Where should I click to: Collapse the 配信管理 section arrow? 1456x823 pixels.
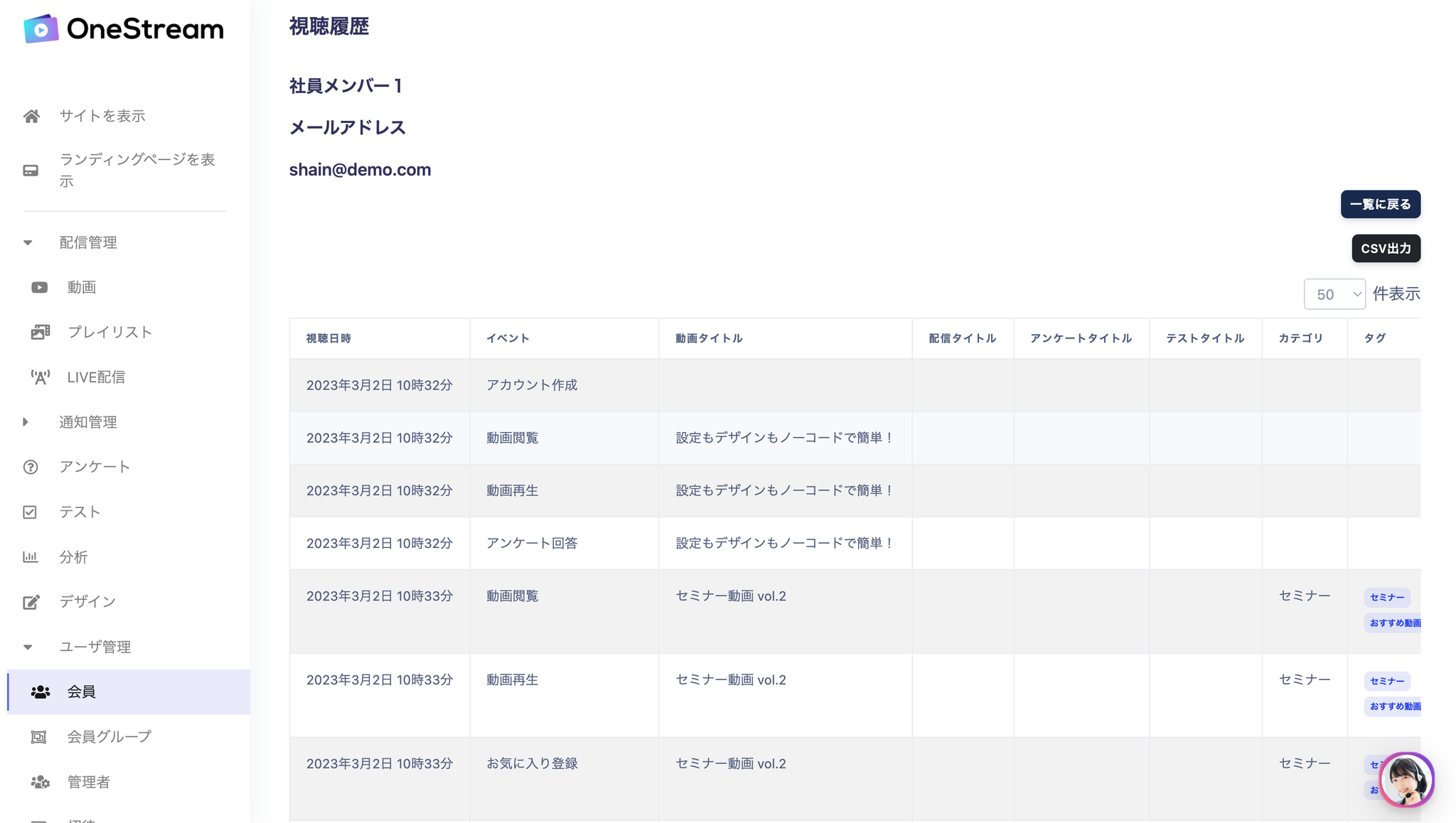click(x=28, y=242)
